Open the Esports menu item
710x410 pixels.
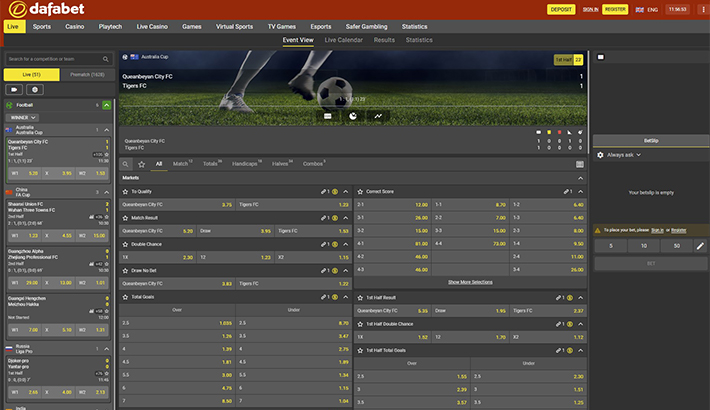pyautogui.click(x=321, y=27)
